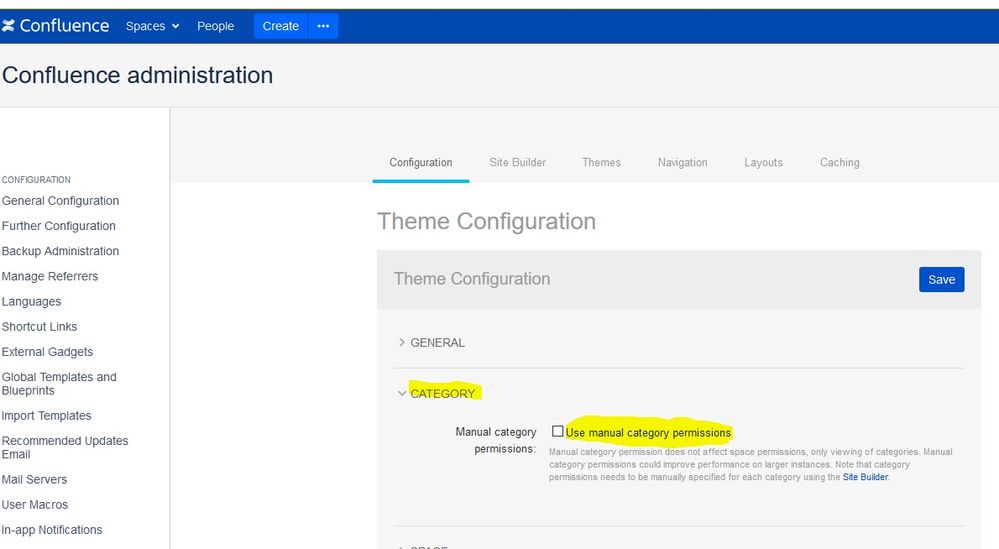Viewport: 999px width, 549px height.
Task: Switch to the Caching tab
Action: tap(840, 162)
